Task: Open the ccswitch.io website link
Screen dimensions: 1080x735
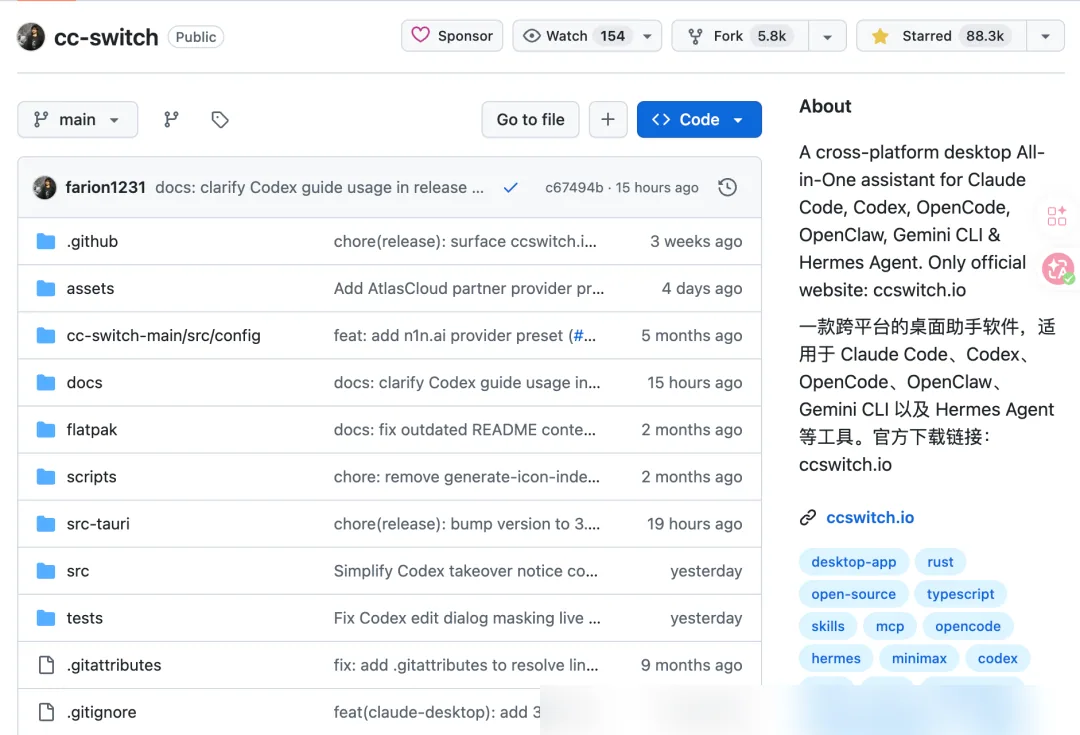Action: pos(870,517)
